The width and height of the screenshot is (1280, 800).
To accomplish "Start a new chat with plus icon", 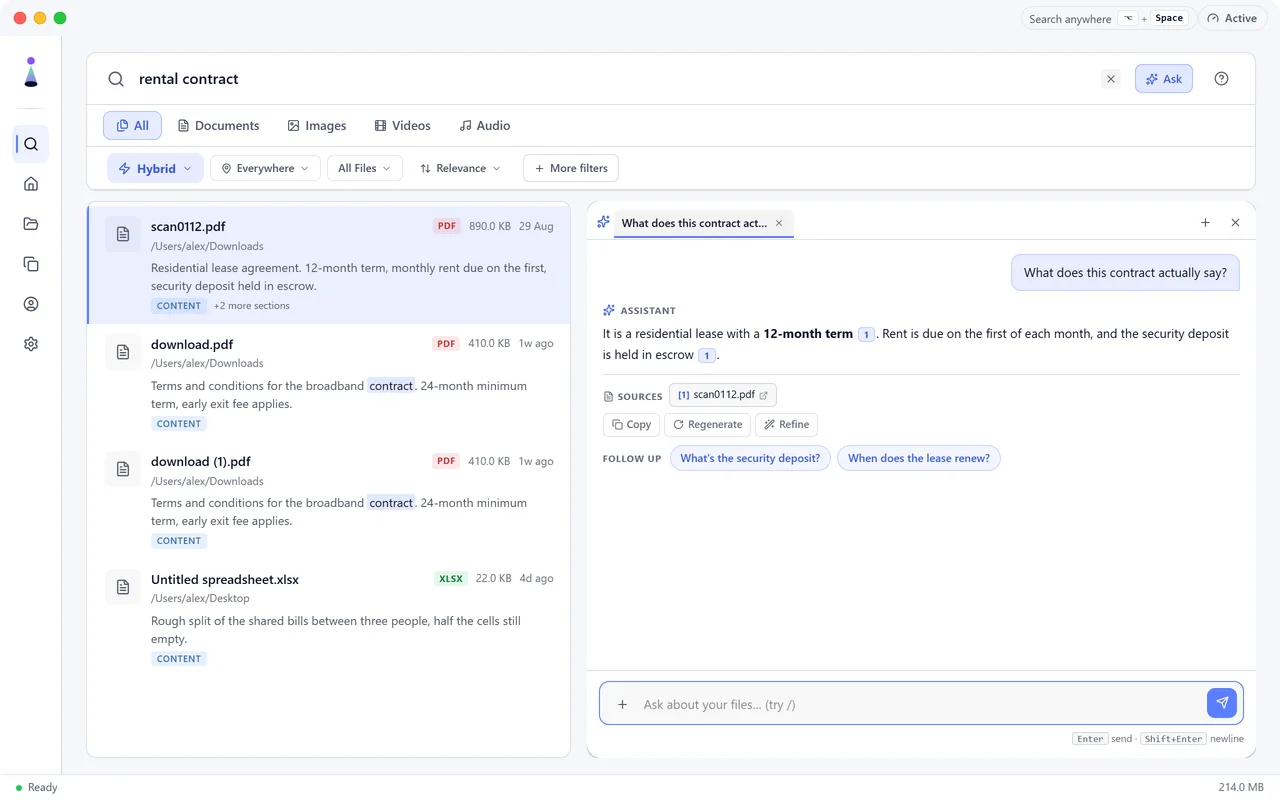I will (1205, 223).
